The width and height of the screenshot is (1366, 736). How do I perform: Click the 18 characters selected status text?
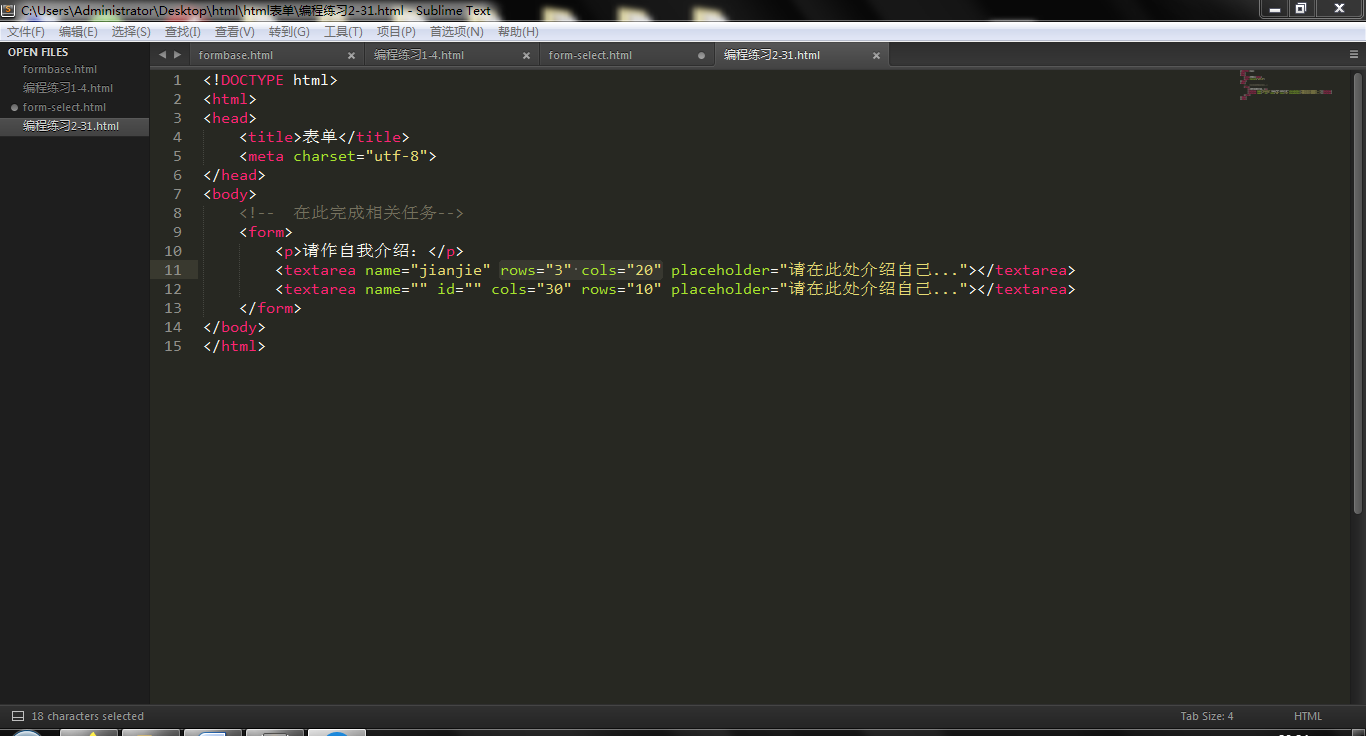tap(88, 716)
